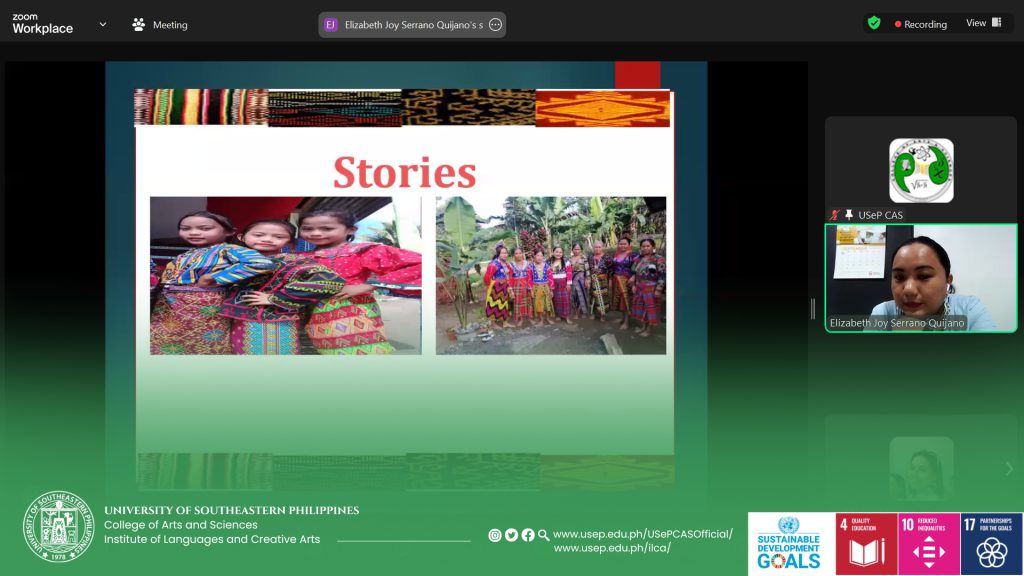Open the screen share more options ellipsis
The width and height of the screenshot is (1024, 576).
pos(496,25)
